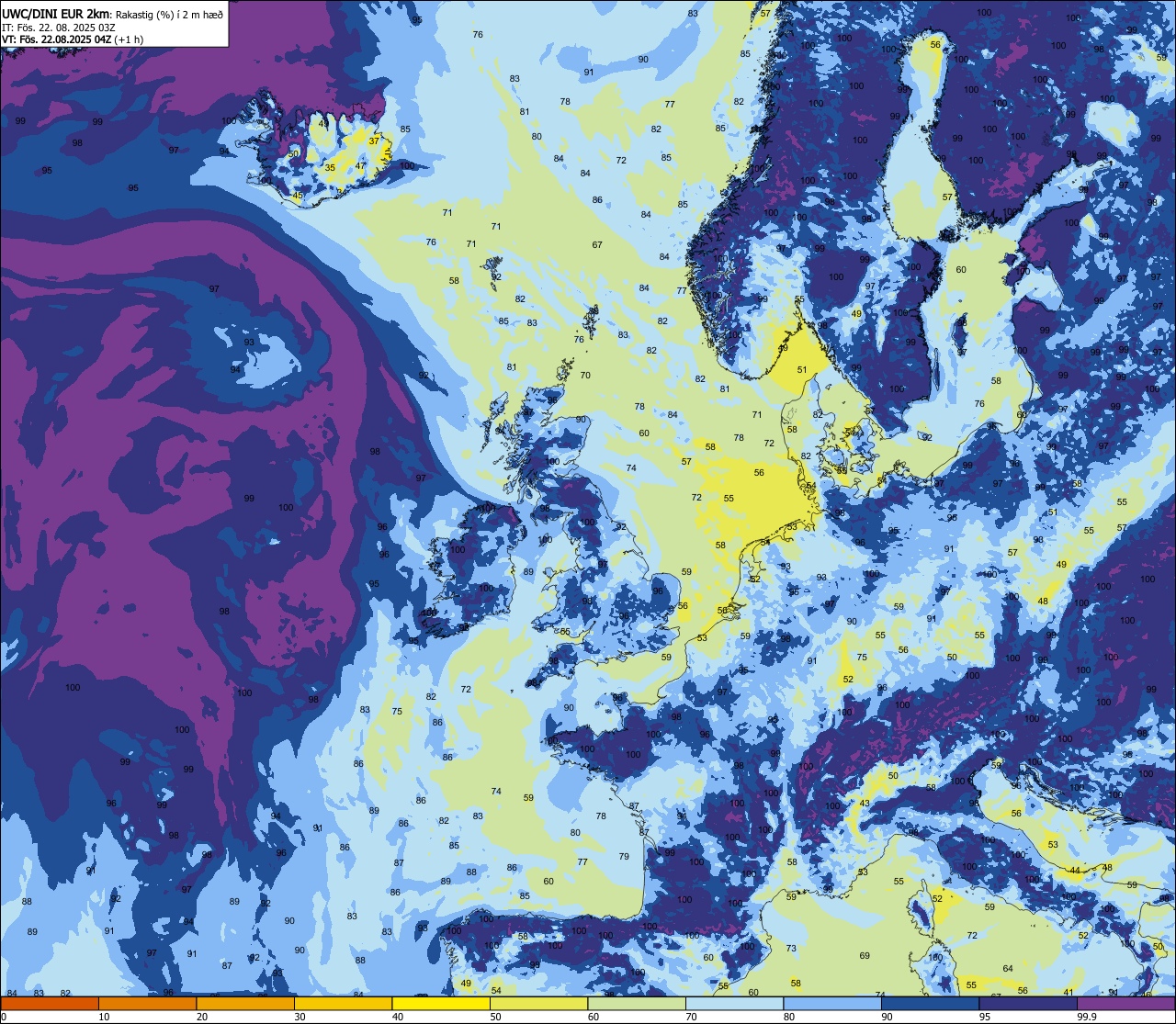Click the 0–10% dark orange legend swatch
This screenshot has height=1024, width=1176.
tap(50, 1004)
